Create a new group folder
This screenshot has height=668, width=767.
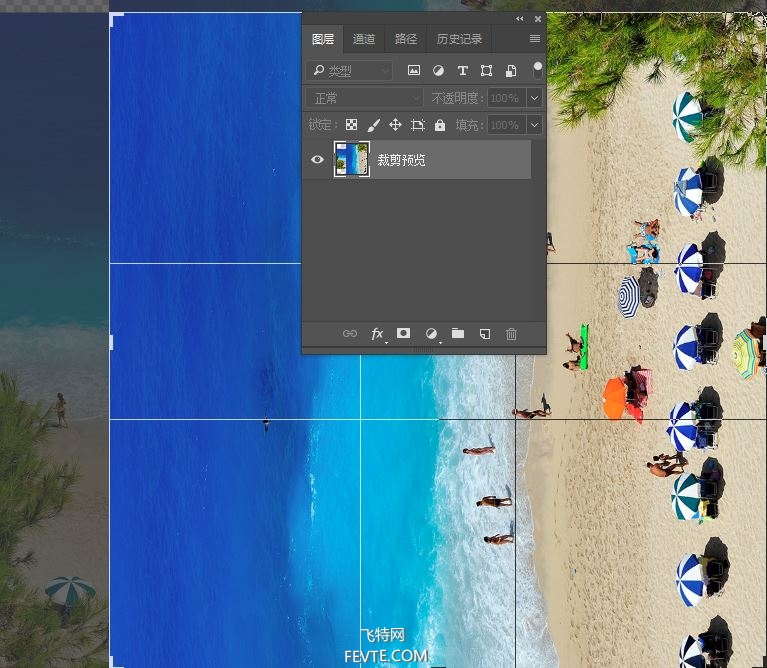click(x=458, y=334)
